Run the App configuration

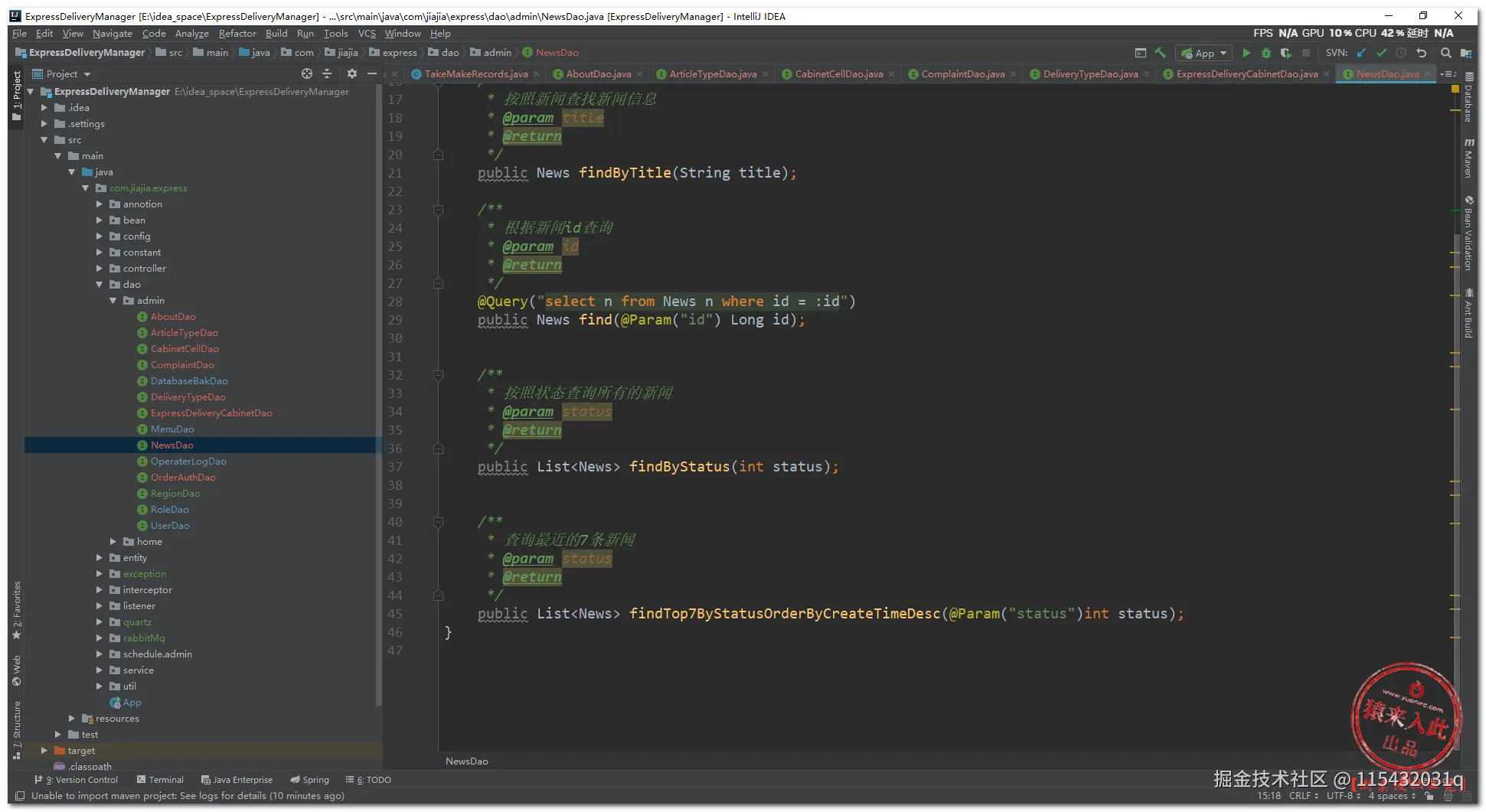click(1246, 53)
